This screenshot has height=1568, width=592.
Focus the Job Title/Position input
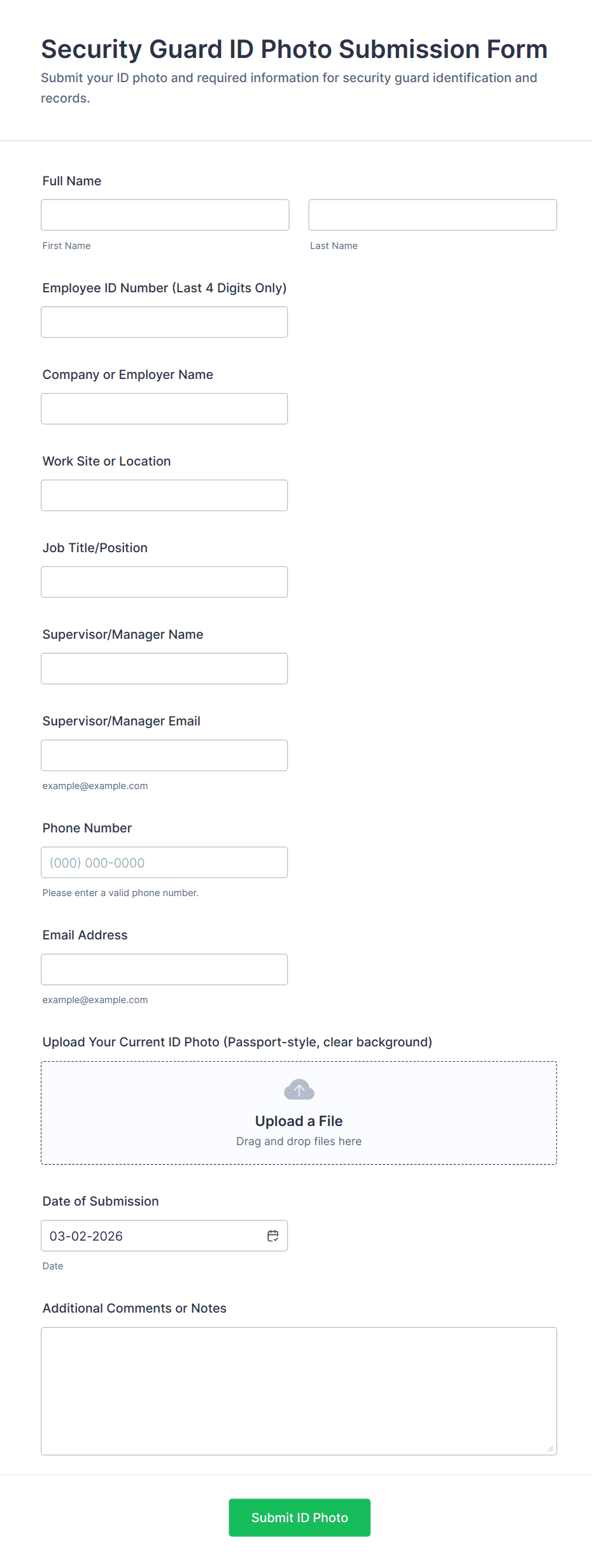point(164,582)
